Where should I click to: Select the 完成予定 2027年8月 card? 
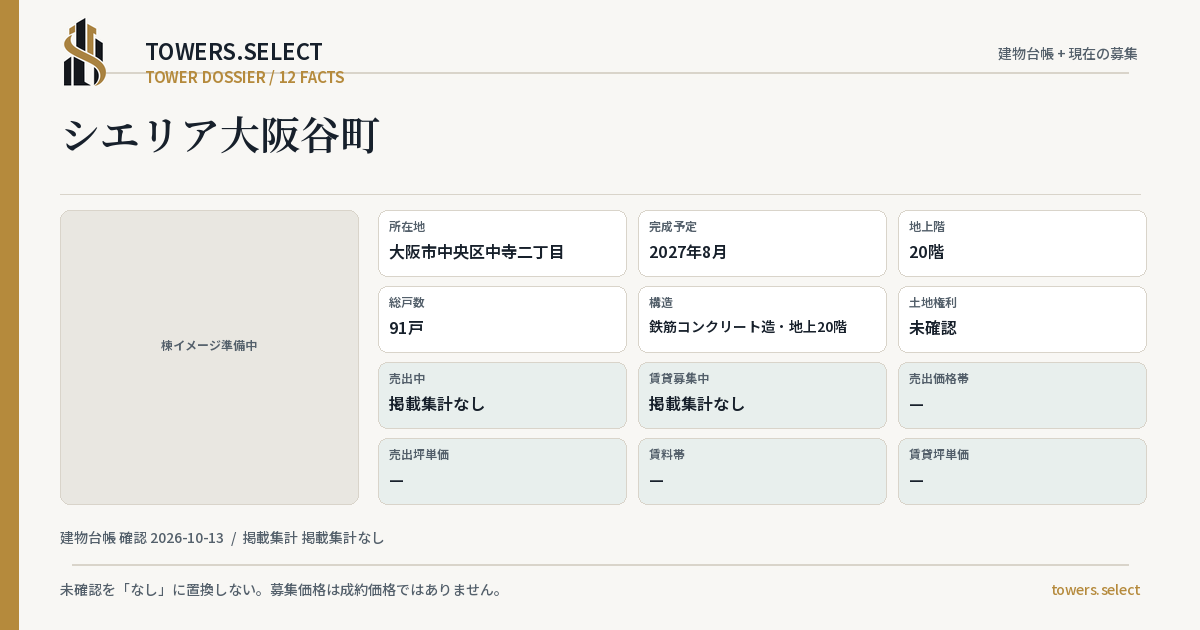coord(762,243)
